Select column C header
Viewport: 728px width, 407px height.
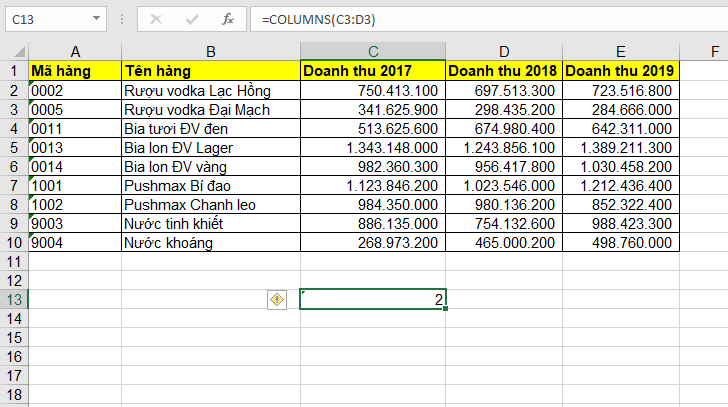372,51
